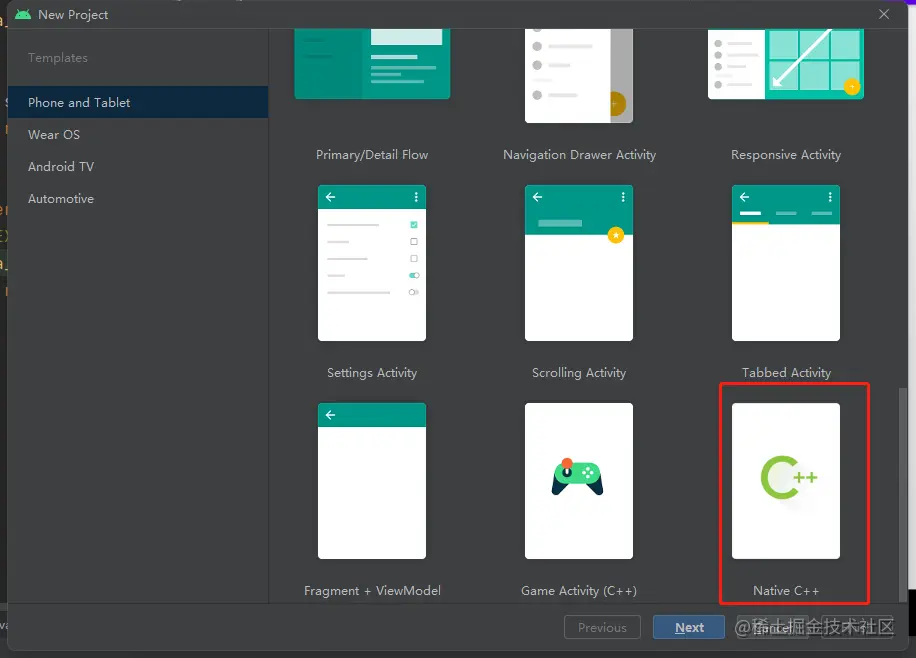Click the Scrolling Activity label
The width and height of the screenshot is (916, 658).
click(x=579, y=373)
